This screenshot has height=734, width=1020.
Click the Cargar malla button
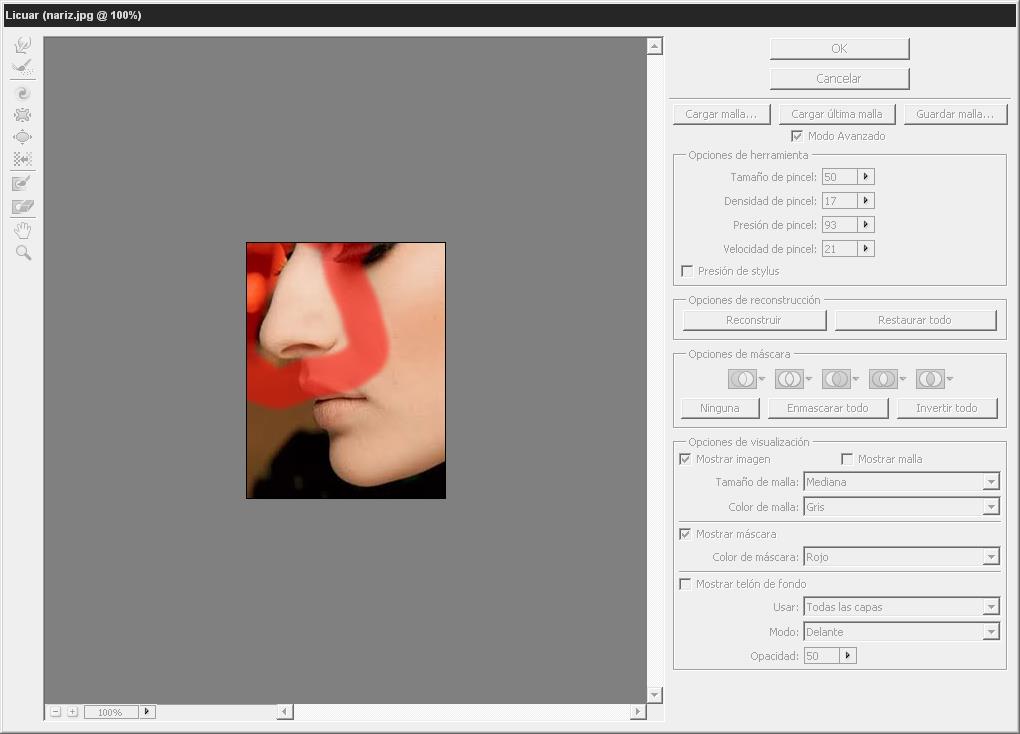pos(721,114)
